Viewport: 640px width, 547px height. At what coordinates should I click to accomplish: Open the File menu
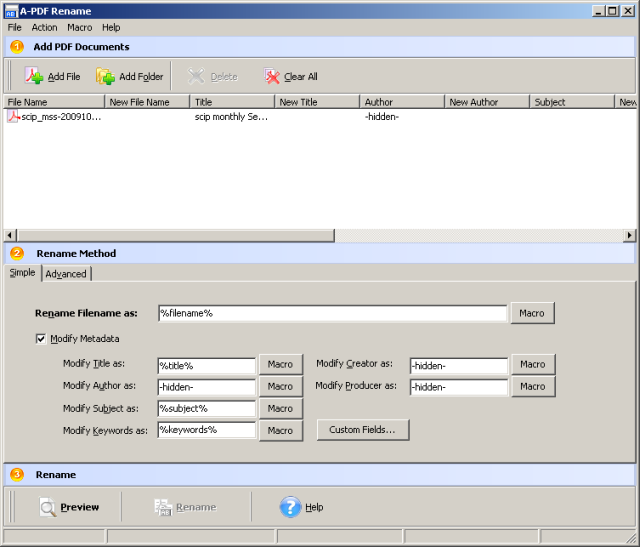(x=14, y=27)
